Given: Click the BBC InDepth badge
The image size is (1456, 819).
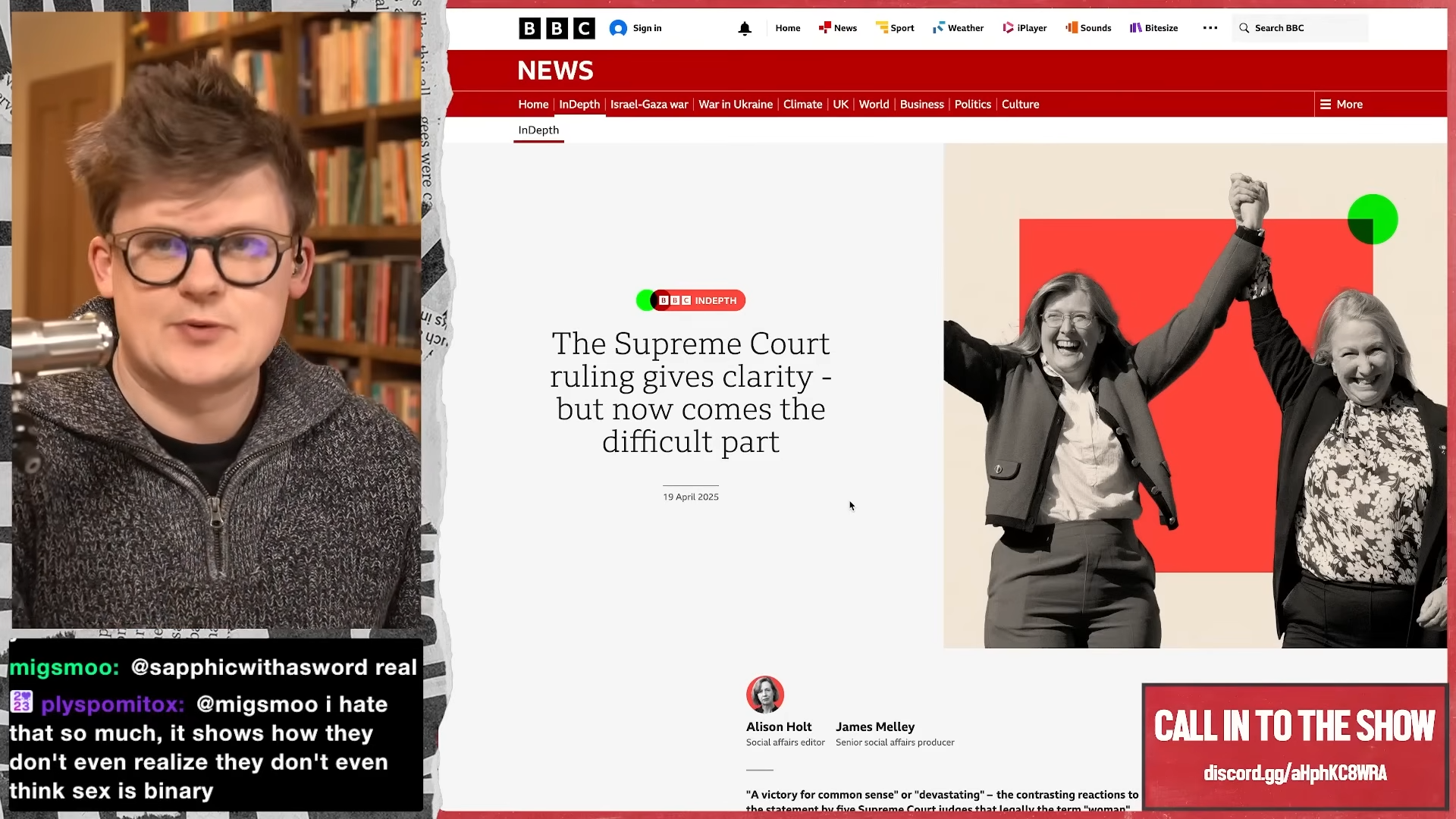Looking at the screenshot, I should coord(691,300).
